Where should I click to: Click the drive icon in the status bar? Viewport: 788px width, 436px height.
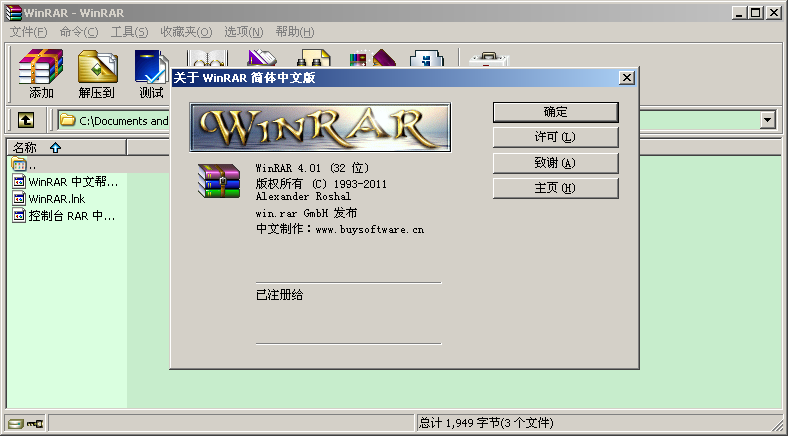15,423
